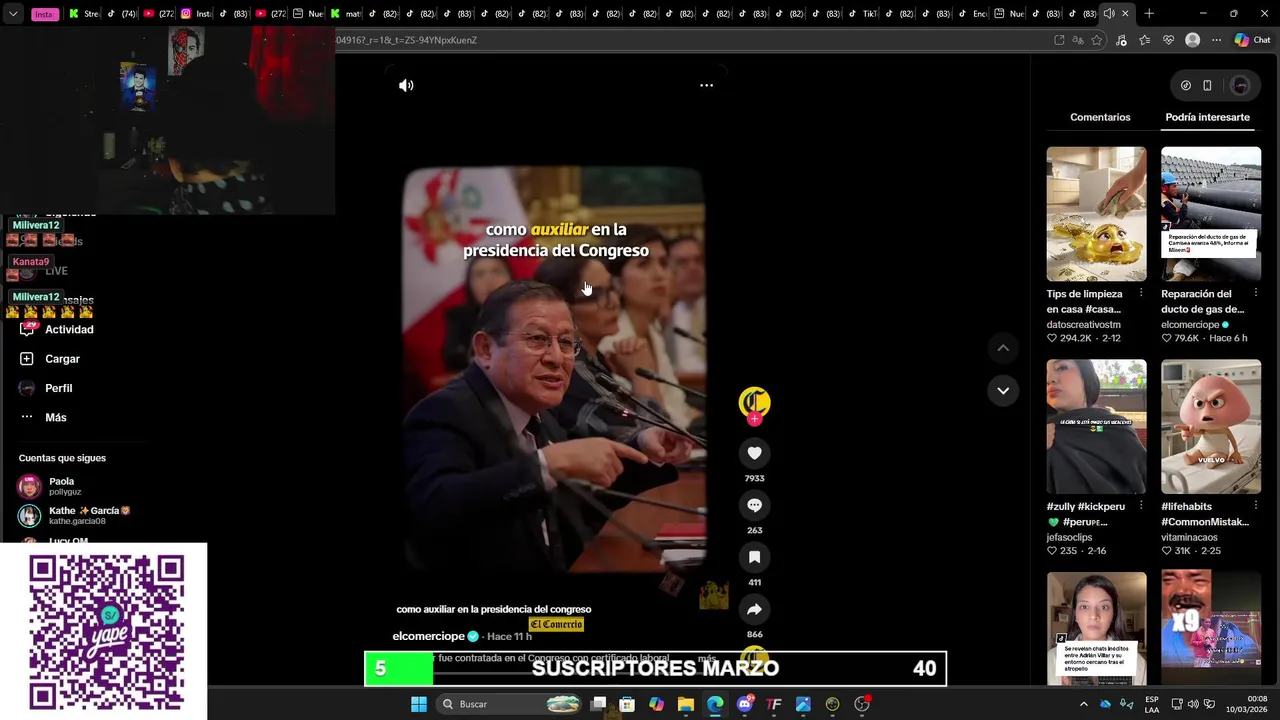This screenshot has width=1280, height=720.
Task: Mute the current tab via speaker icon
Action: 1108,14
